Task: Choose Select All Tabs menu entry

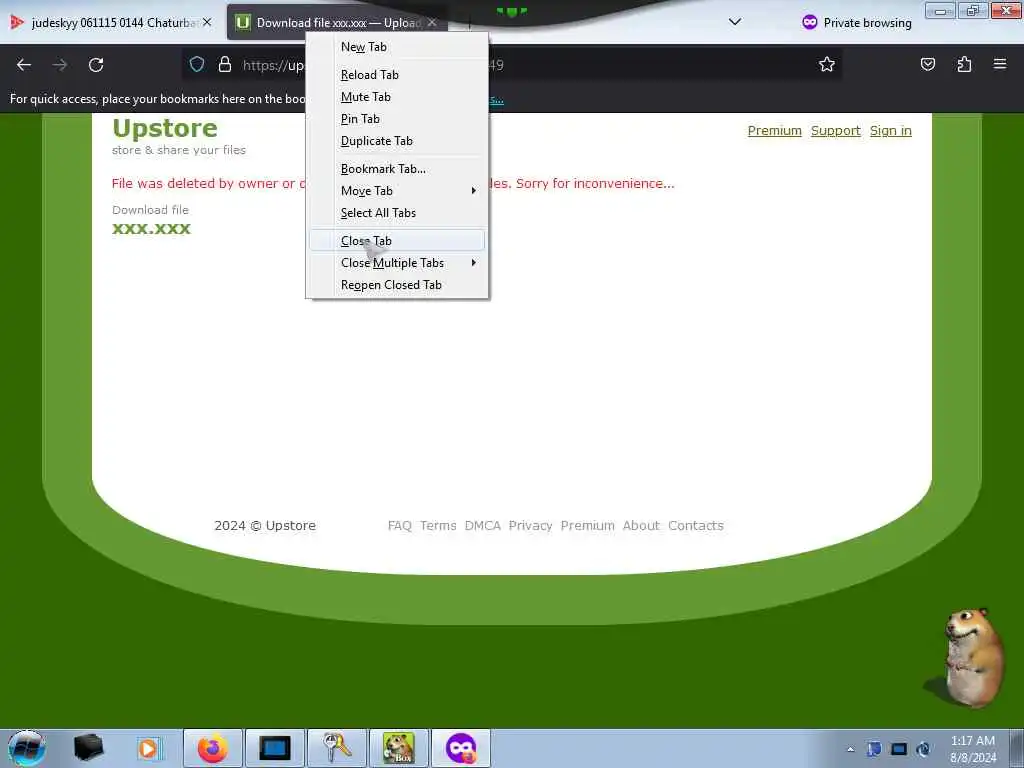Action: 397,213
